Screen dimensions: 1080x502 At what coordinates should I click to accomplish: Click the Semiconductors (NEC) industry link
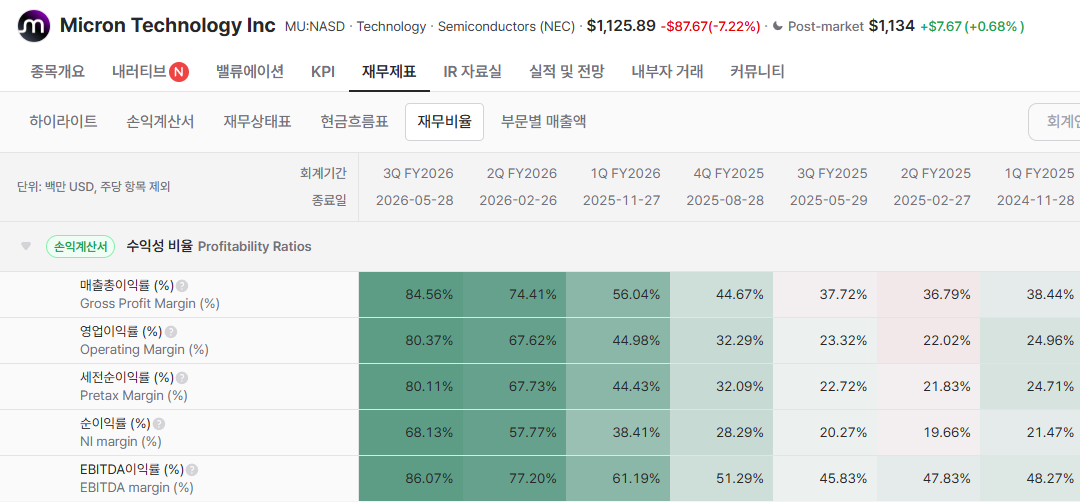click(506, 27)
